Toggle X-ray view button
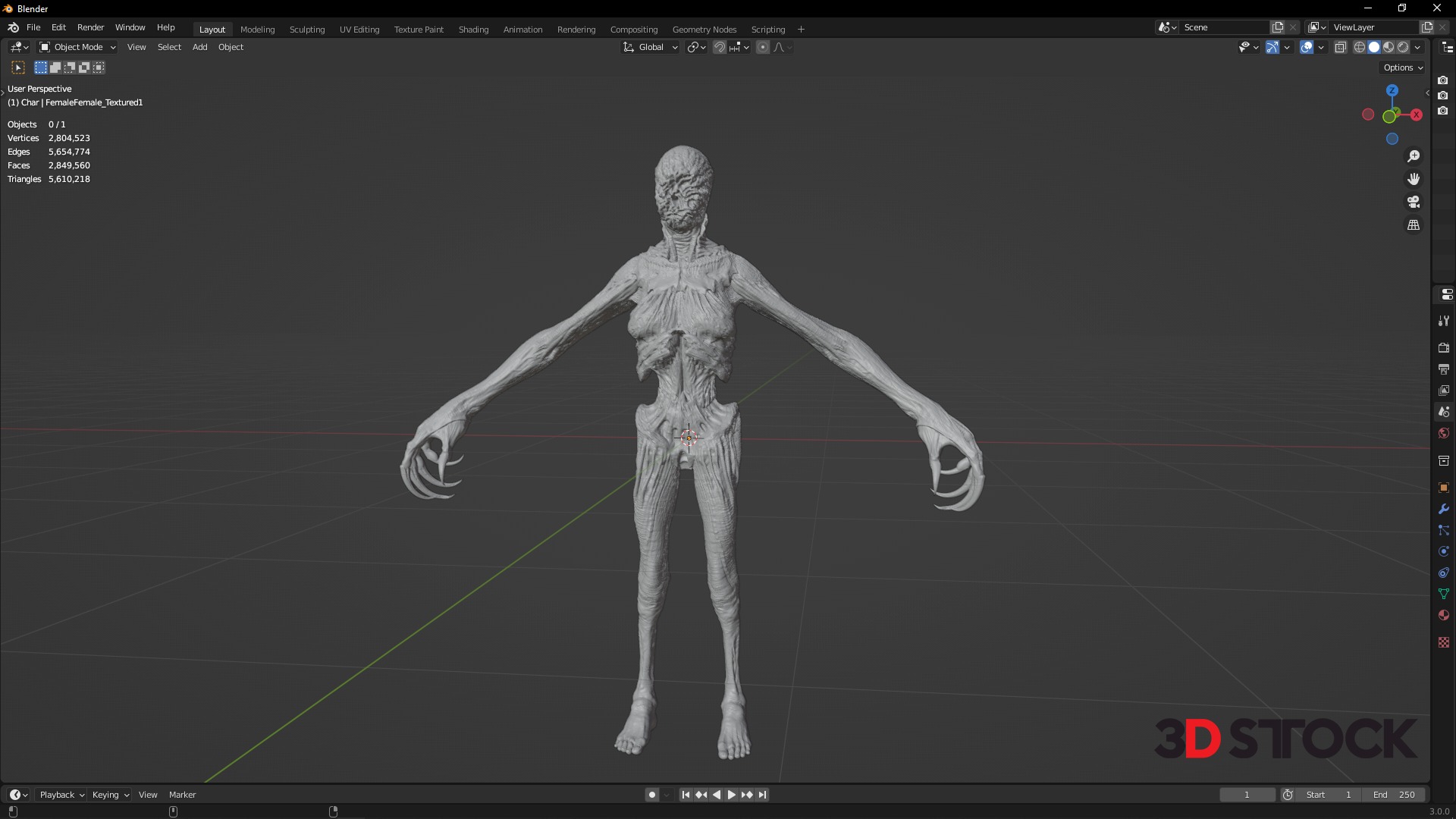This screenshot has height=819, width=1456. pos(1340,47)
